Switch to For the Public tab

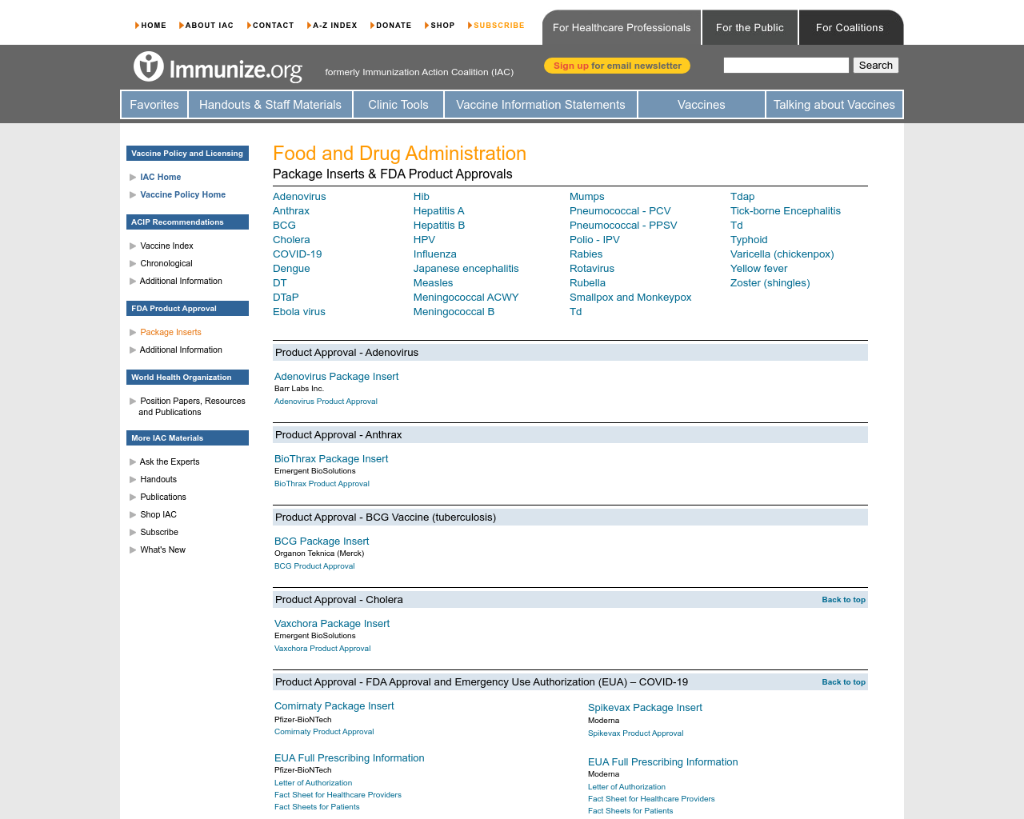(x=750, y=27)
